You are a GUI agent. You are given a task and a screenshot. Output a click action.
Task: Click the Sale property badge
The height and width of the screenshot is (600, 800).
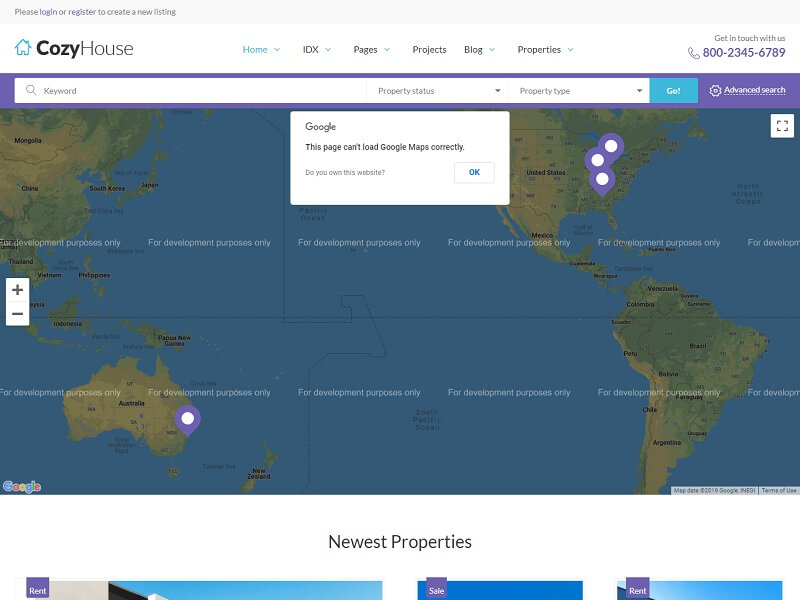436,590
